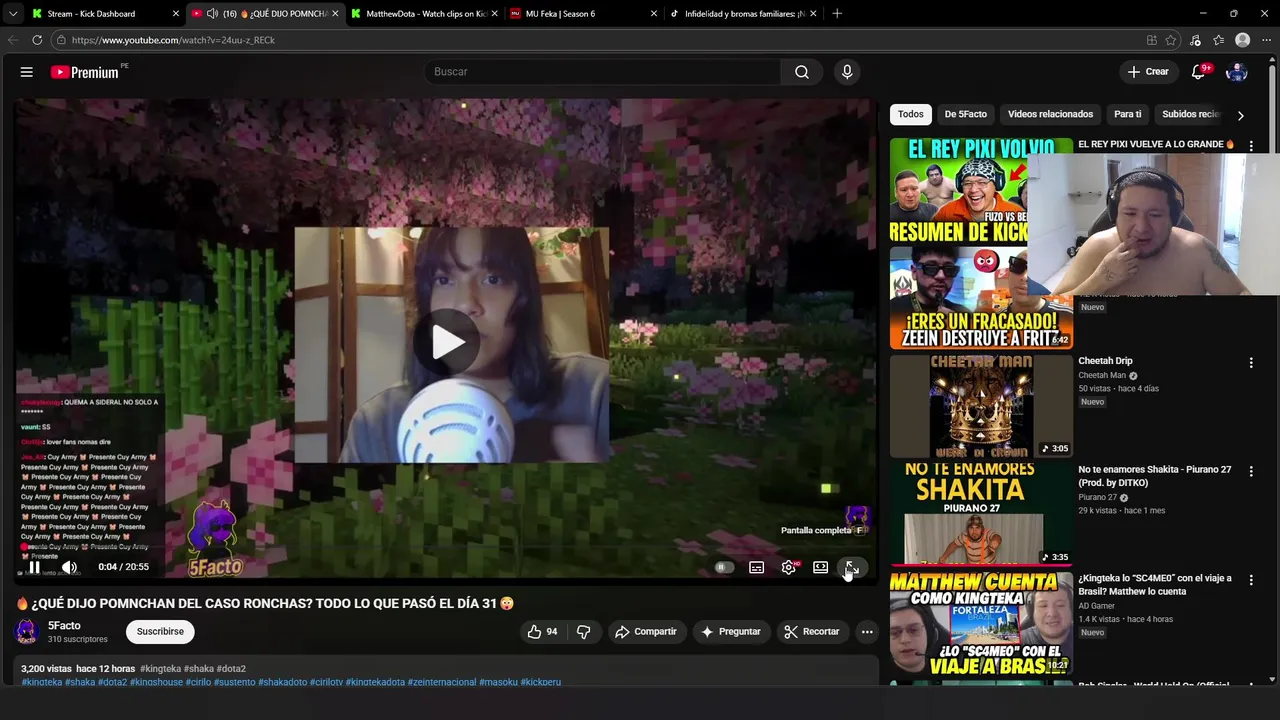Reload the page with the refresh icon
1280x720 pixels.
(x=37, y=40)
